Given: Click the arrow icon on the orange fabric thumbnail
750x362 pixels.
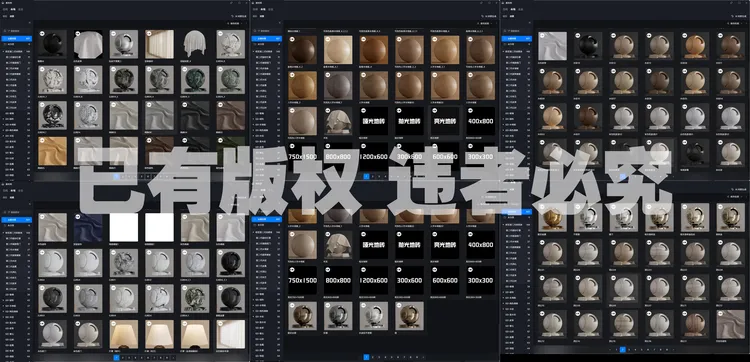Looking at the screenshot, I should [x=42, y=140].
